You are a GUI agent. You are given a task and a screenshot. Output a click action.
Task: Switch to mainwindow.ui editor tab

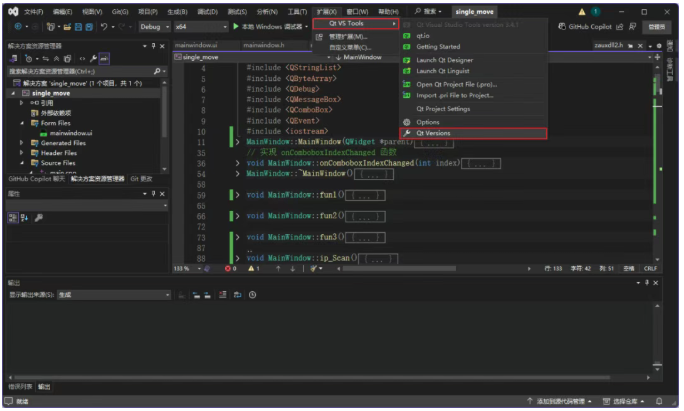pyautogui.click(x=196, y=45)
